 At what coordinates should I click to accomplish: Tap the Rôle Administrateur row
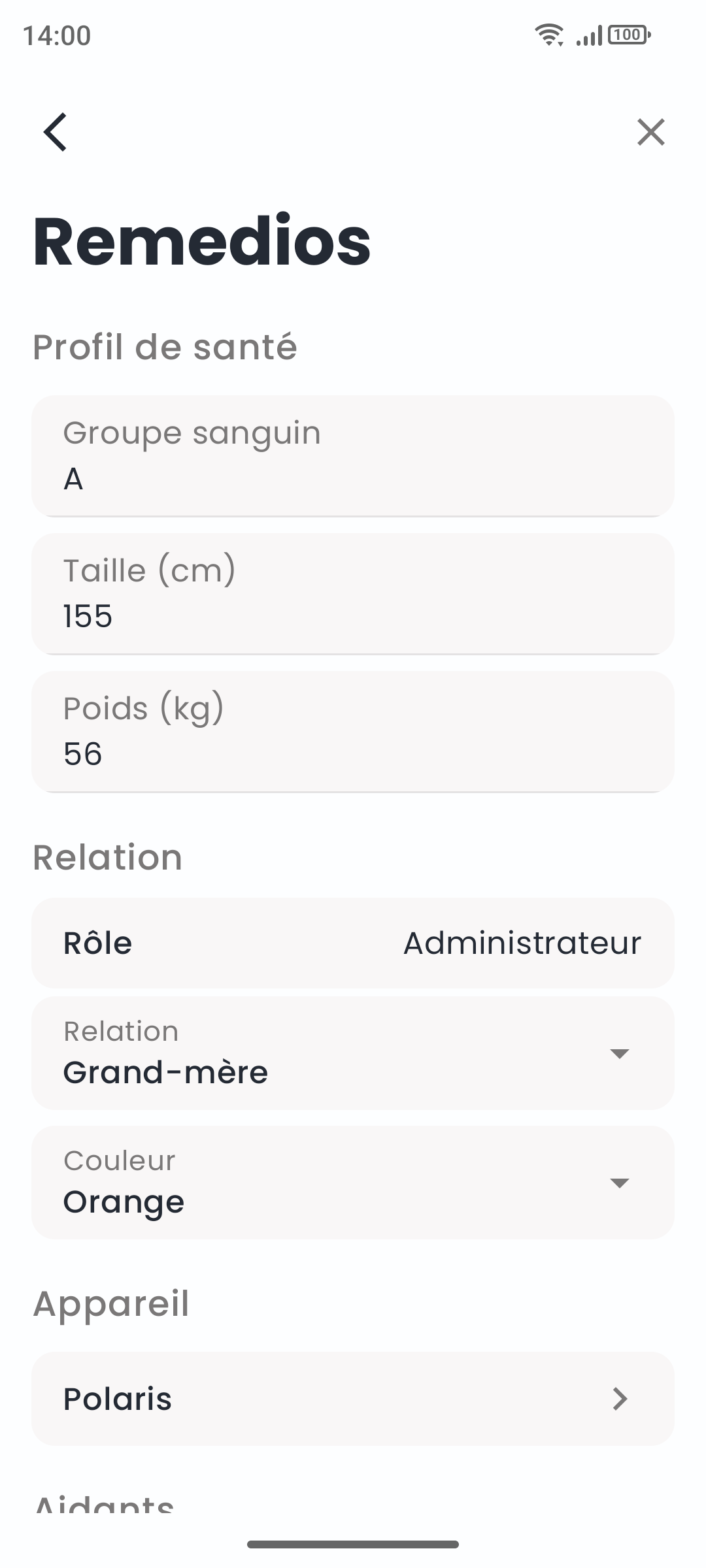(x=353, y=943)
